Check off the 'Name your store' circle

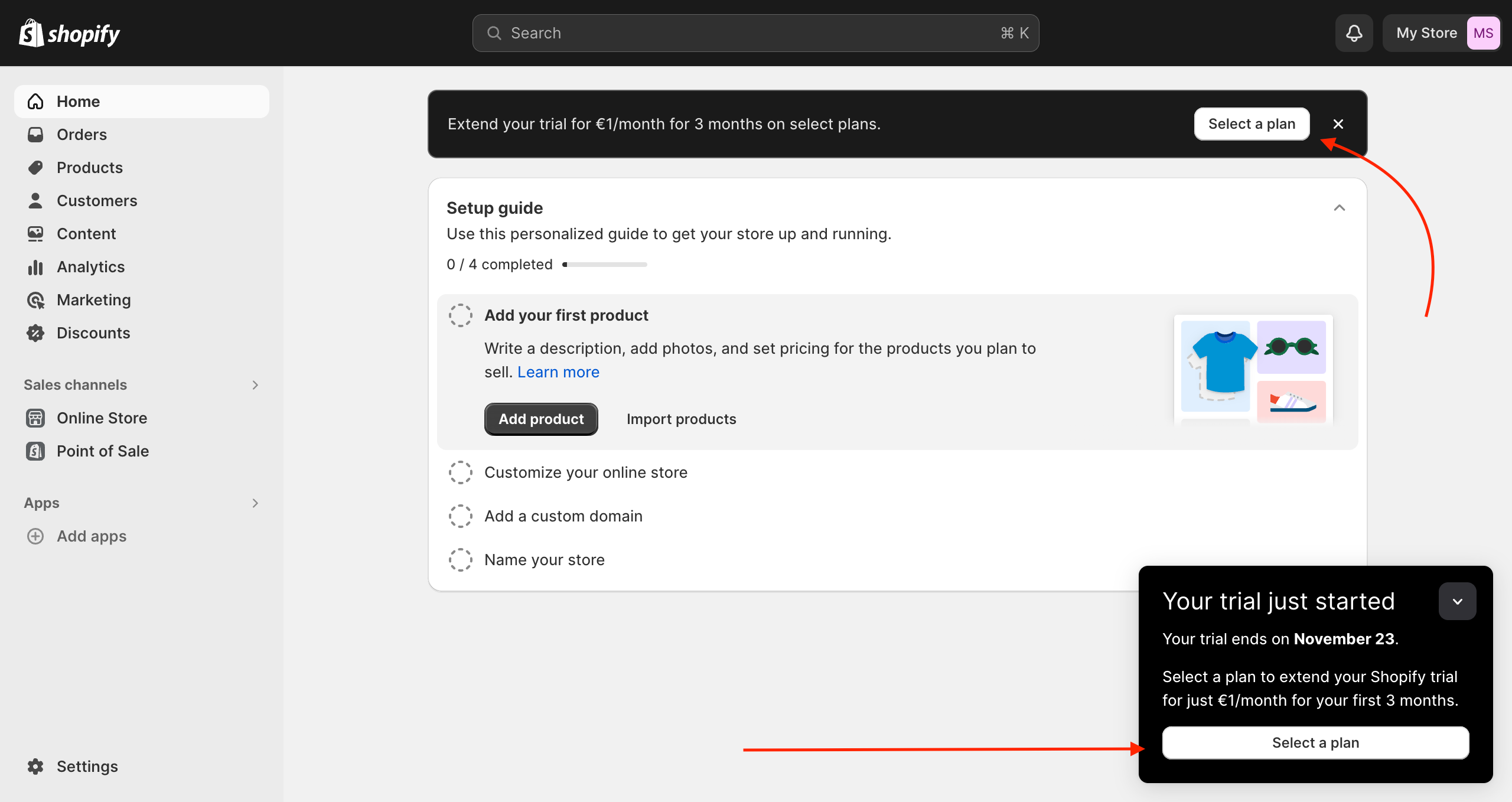[460, 560]
